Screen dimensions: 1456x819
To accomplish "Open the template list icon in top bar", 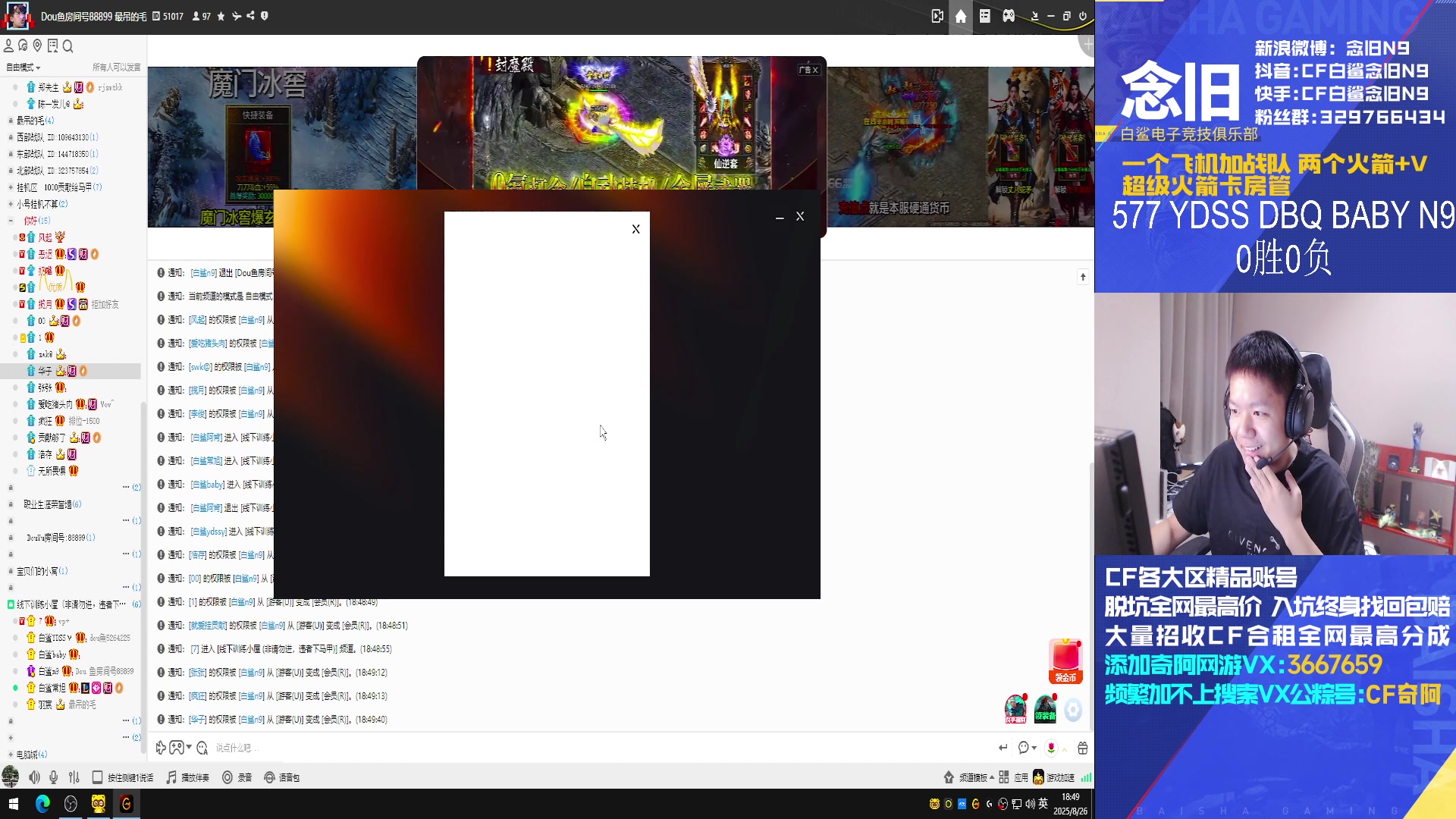I will pos(984,16).
